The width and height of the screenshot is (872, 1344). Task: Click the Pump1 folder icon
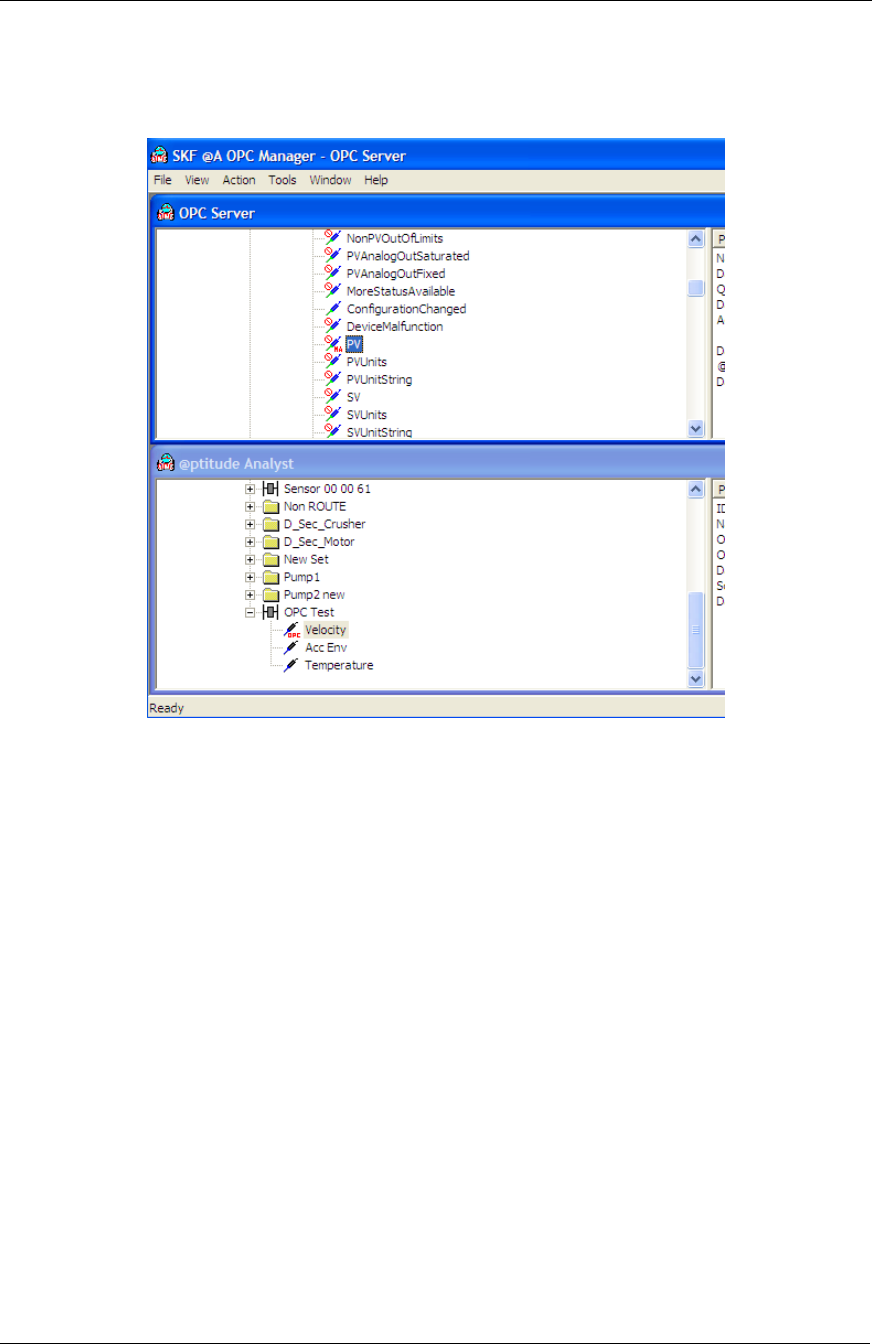[270, 577]
